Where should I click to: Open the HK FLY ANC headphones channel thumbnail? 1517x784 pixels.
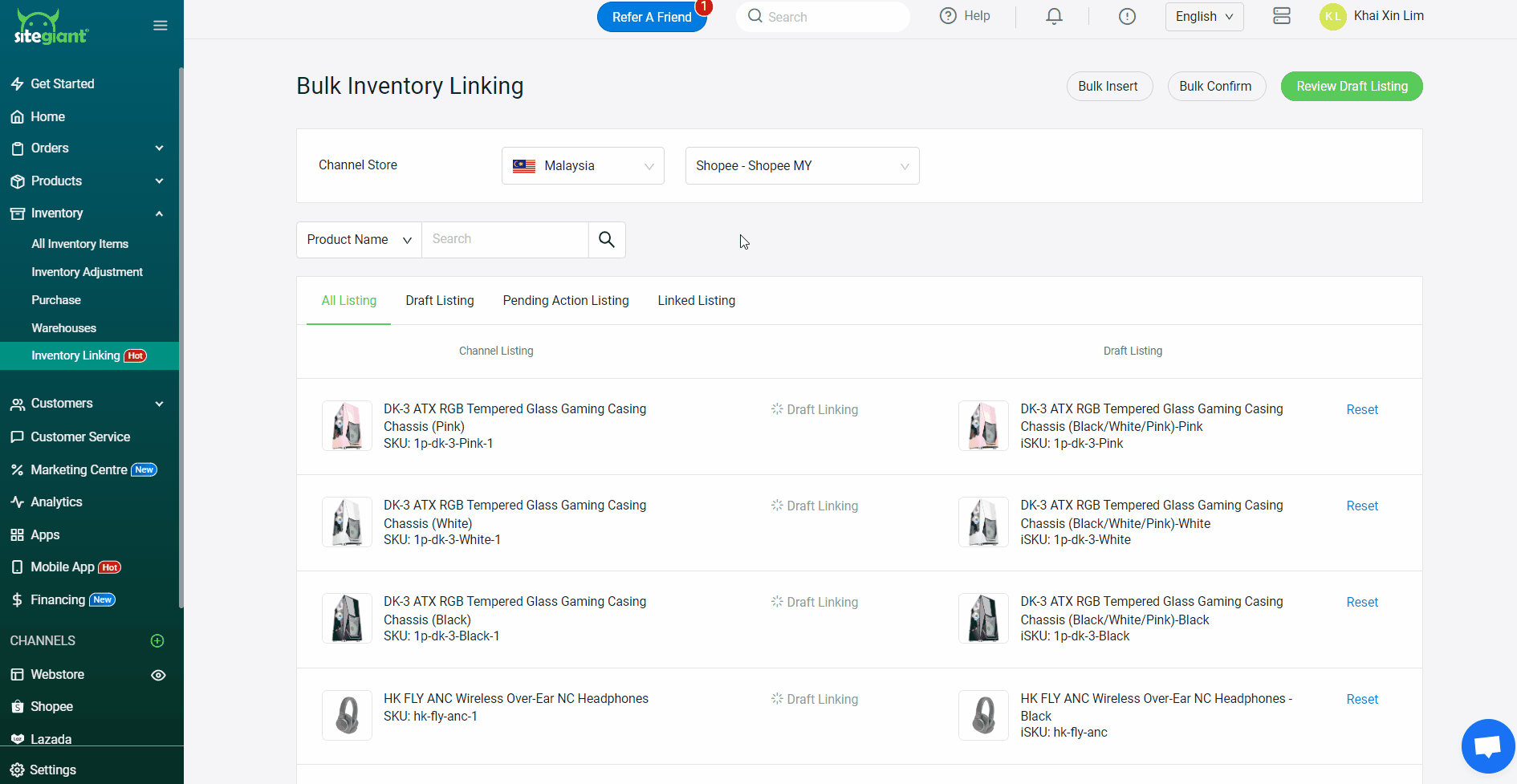[x=347, y=715]
